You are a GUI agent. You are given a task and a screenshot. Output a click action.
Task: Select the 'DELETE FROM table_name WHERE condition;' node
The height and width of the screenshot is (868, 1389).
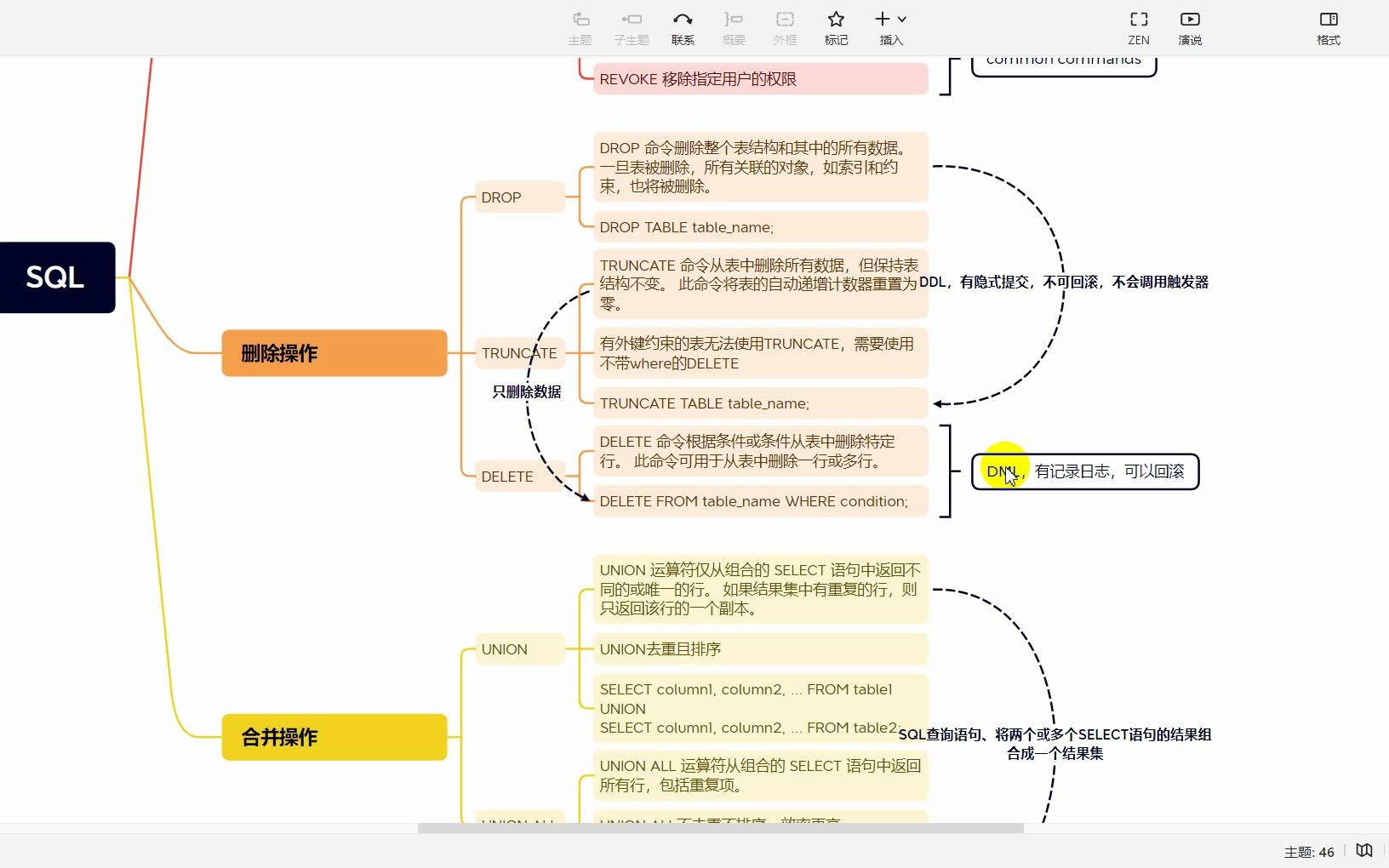(x=761, y=501)
